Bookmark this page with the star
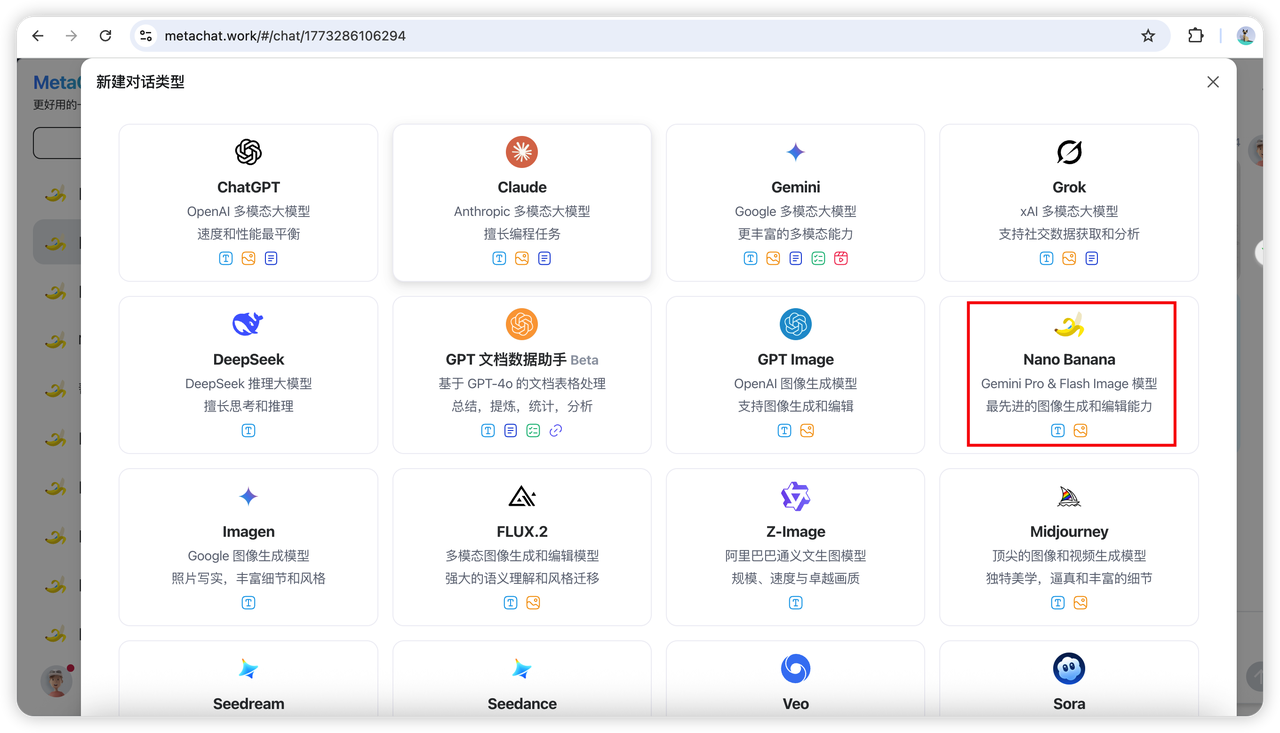1280x733 pixels. click(x=1148, y=36)
